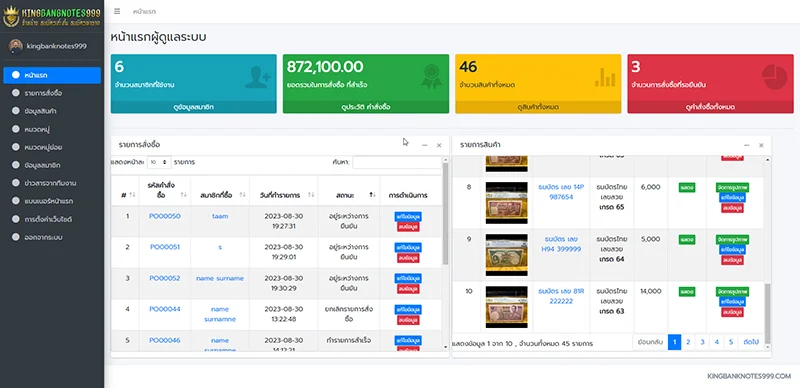Go to page 3 of product list
This screenshot has height=388, width=800.
point(702,342)
